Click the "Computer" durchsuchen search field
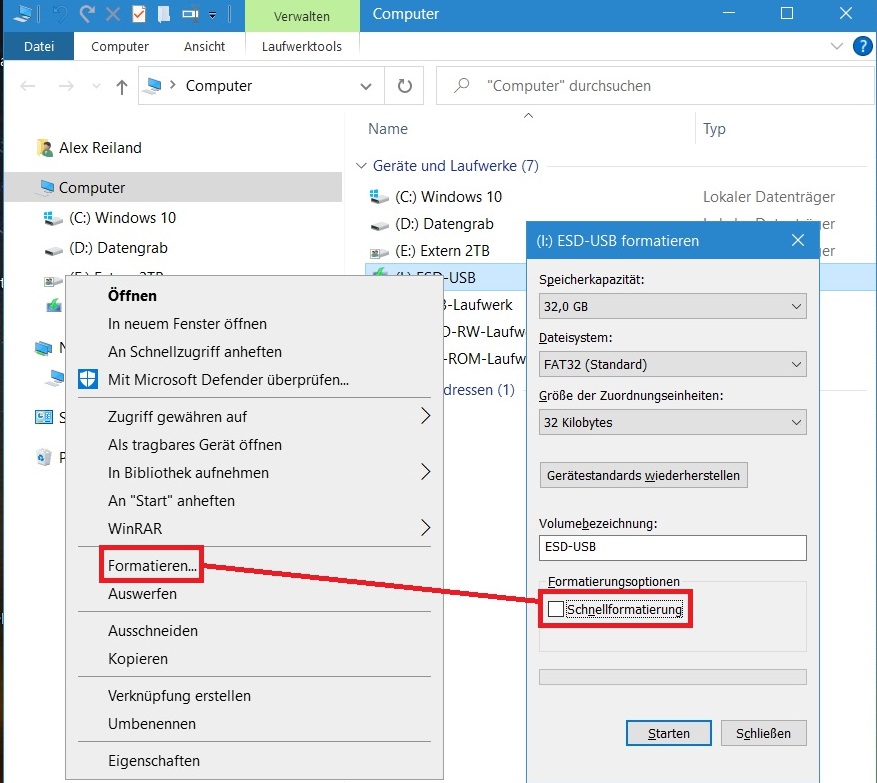This screenshot has height=783, width=877. point(655,86)
